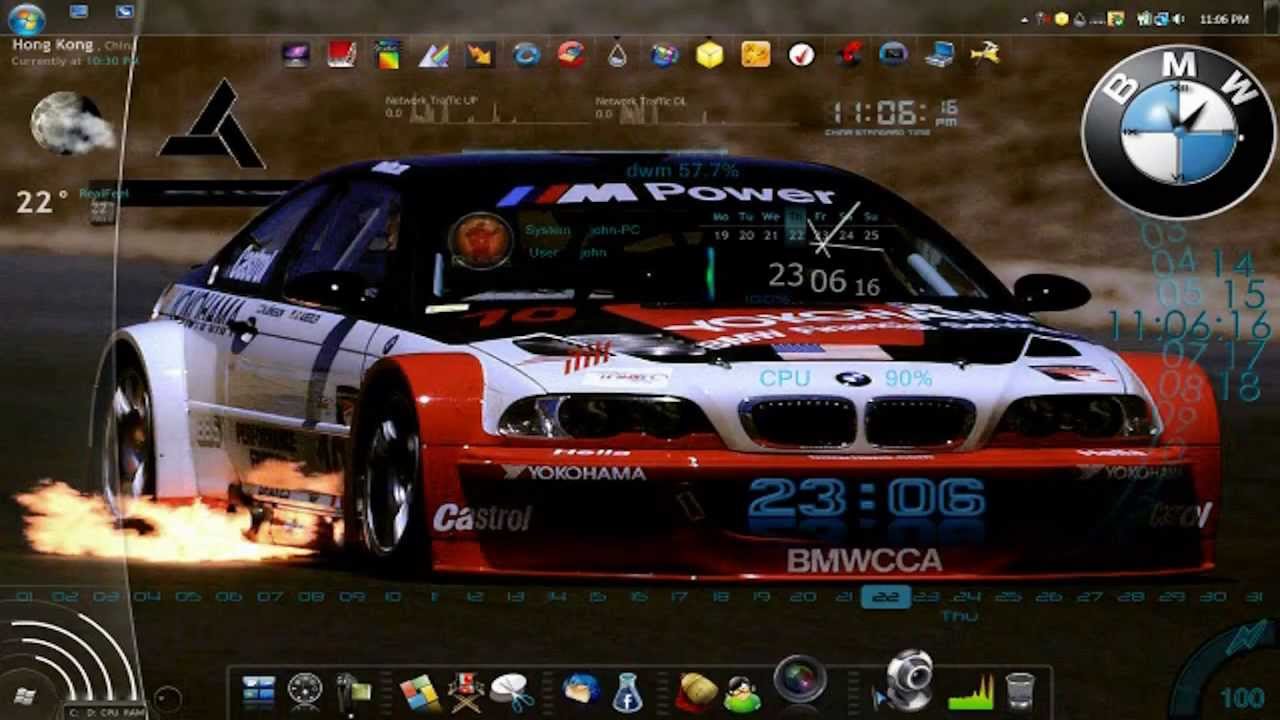
Task: Click the Assassin's Creed Abstergo logo widget
Action: (x=211, y=124)
